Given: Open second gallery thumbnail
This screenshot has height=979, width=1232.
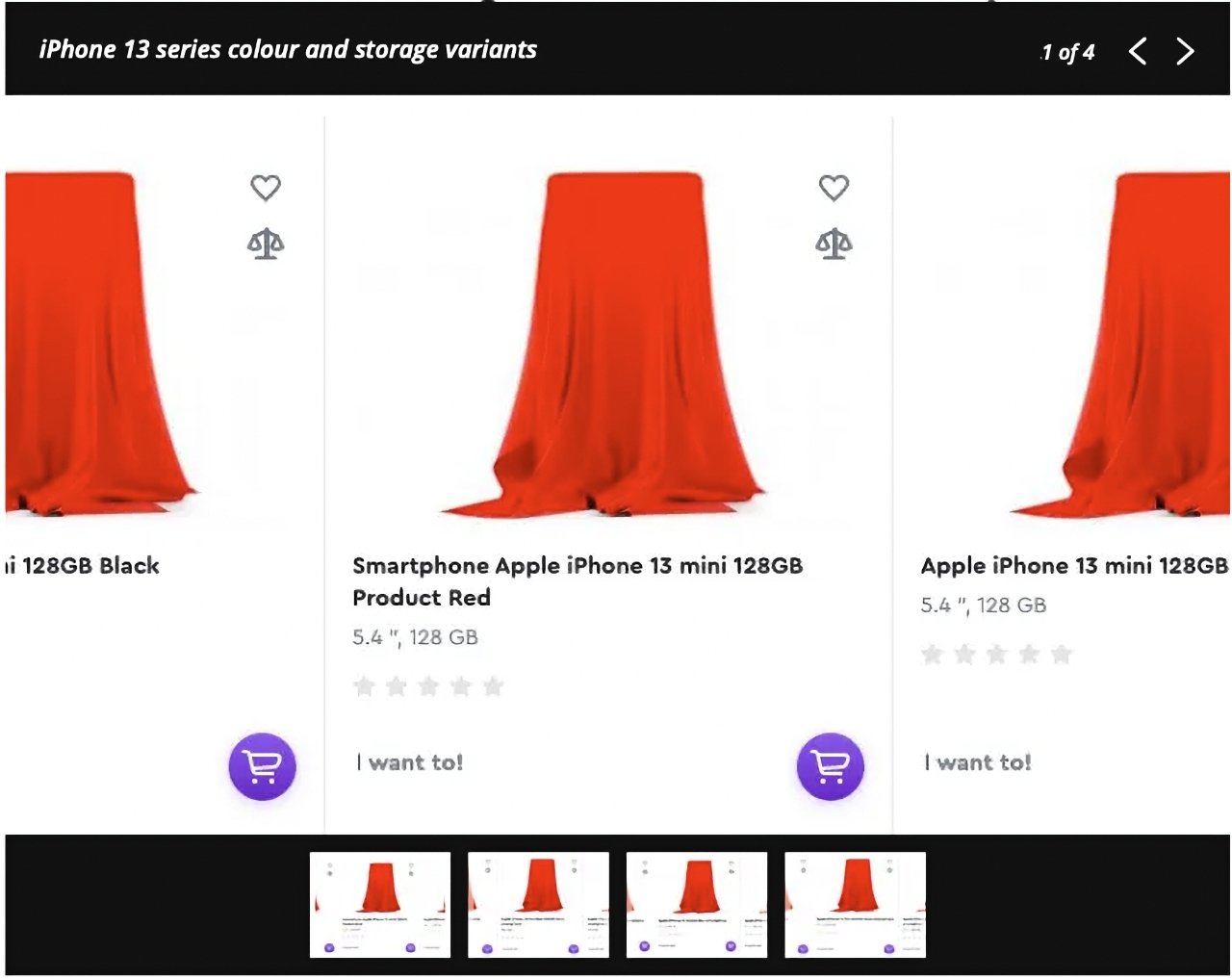Looking at the screenshot, I should (538, 905).
